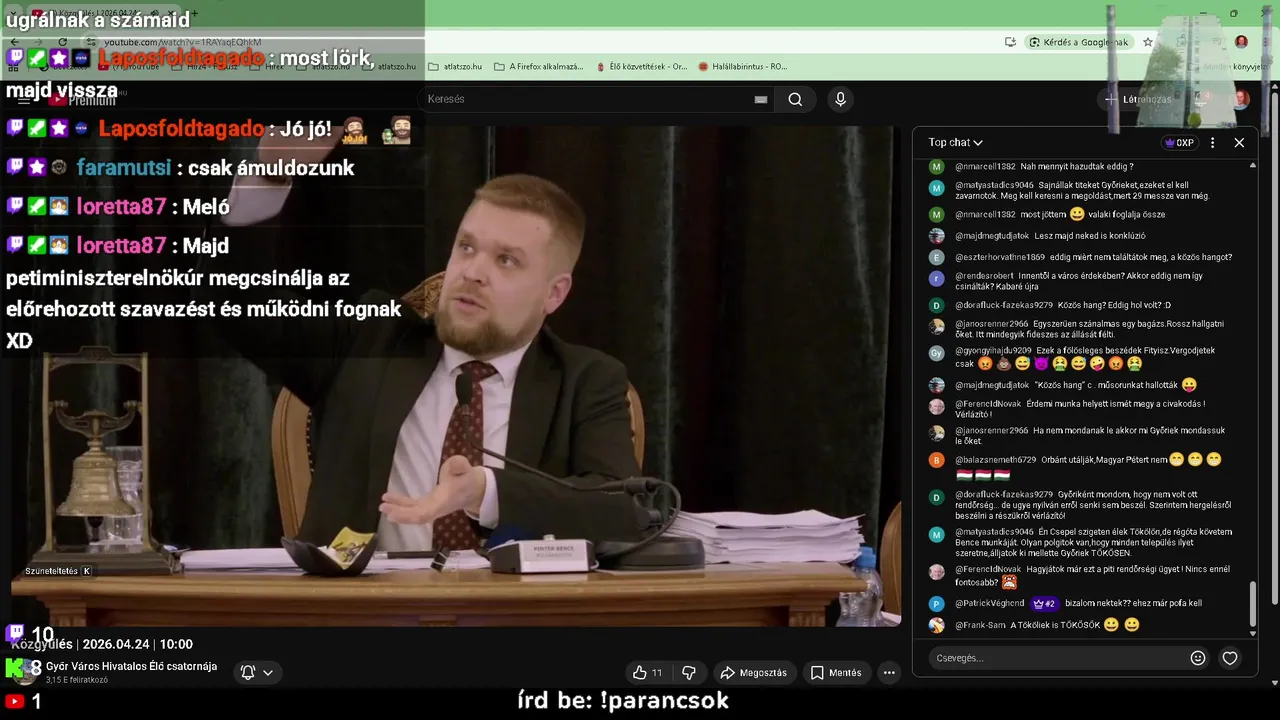Click avatar of @PatrickVéghcnd in chat
This screenshot has height=720, width=1280.
click(936, 604)
